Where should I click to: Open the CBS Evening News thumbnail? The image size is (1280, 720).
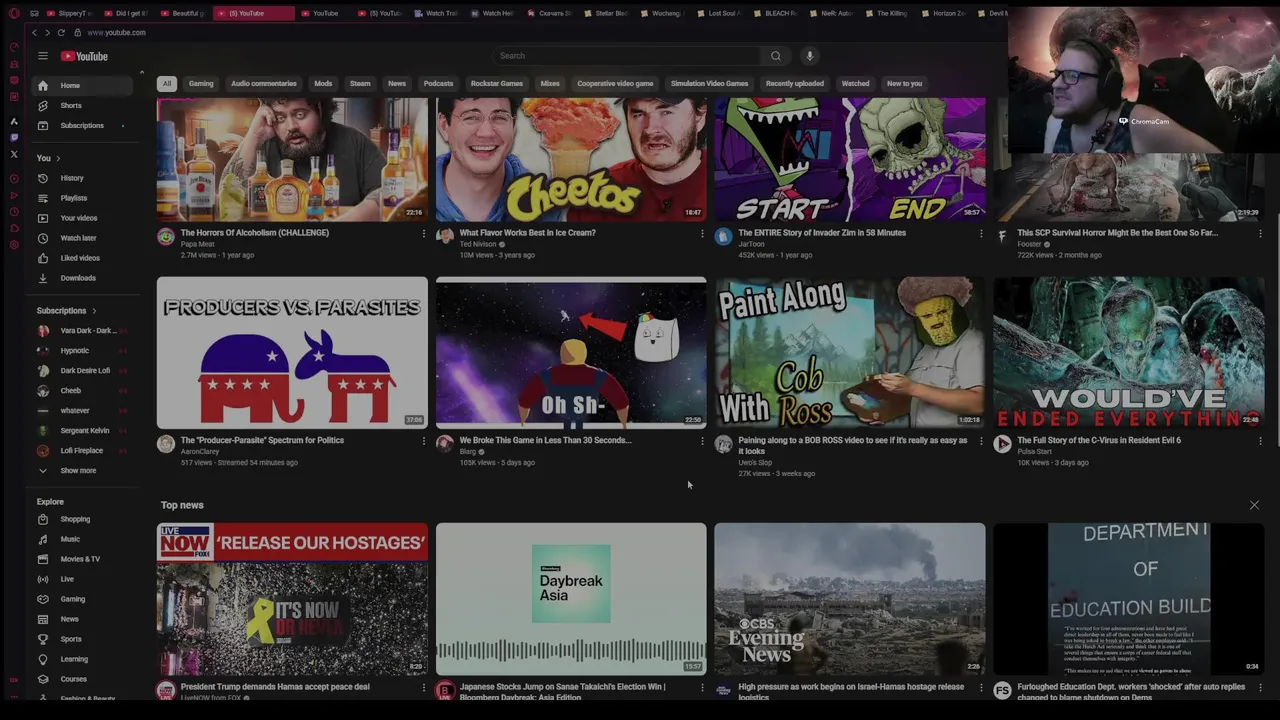[850, 599]
